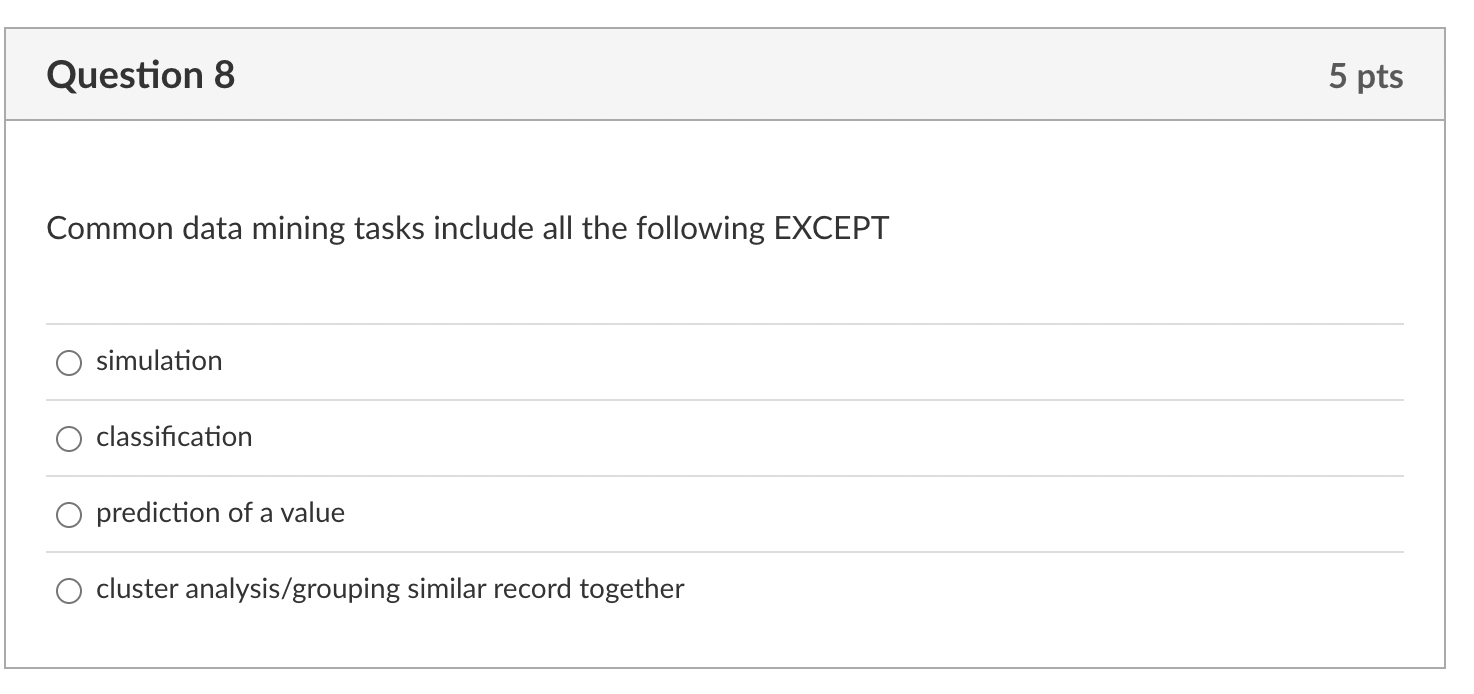The width and height of the screenshot is (1474, 694).
Task: Click the Question 8 header
Action: pos(140,73)
